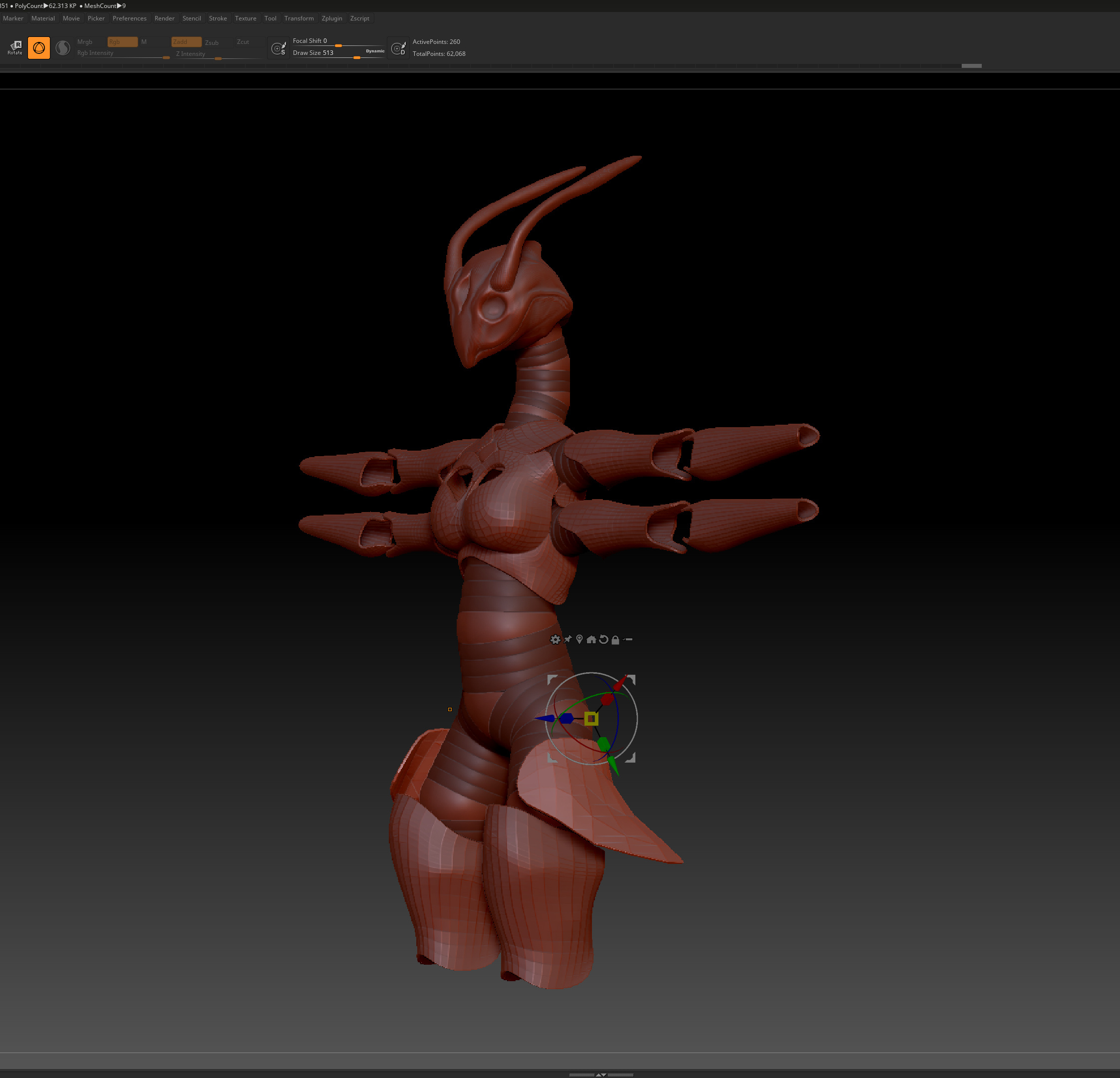The height and width of the screenshot is (1078, 1120).
Task: Click the gizmo padlock lock icon
Action: click(615, 640)
